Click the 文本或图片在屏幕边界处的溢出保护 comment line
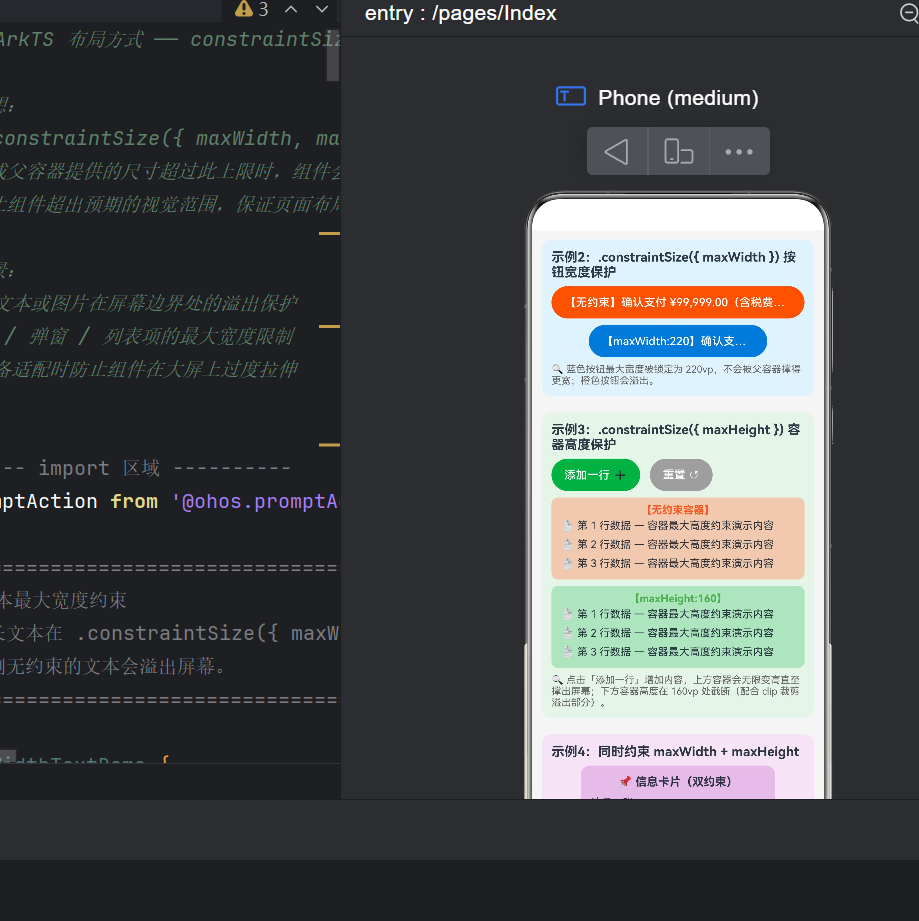This screenshot has height=921, width=919. pos(149,303)
